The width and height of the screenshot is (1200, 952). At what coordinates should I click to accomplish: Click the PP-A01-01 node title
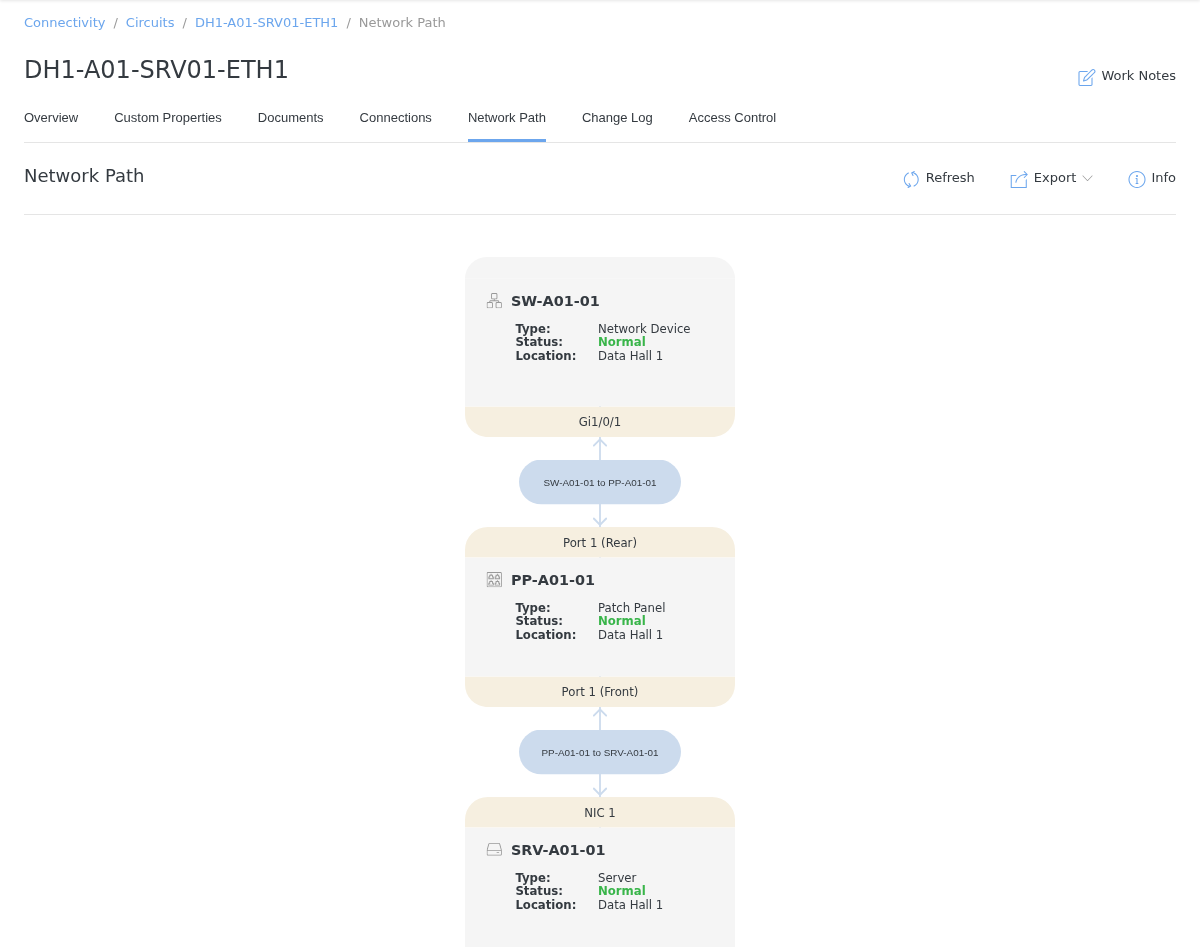pos(553,580)
